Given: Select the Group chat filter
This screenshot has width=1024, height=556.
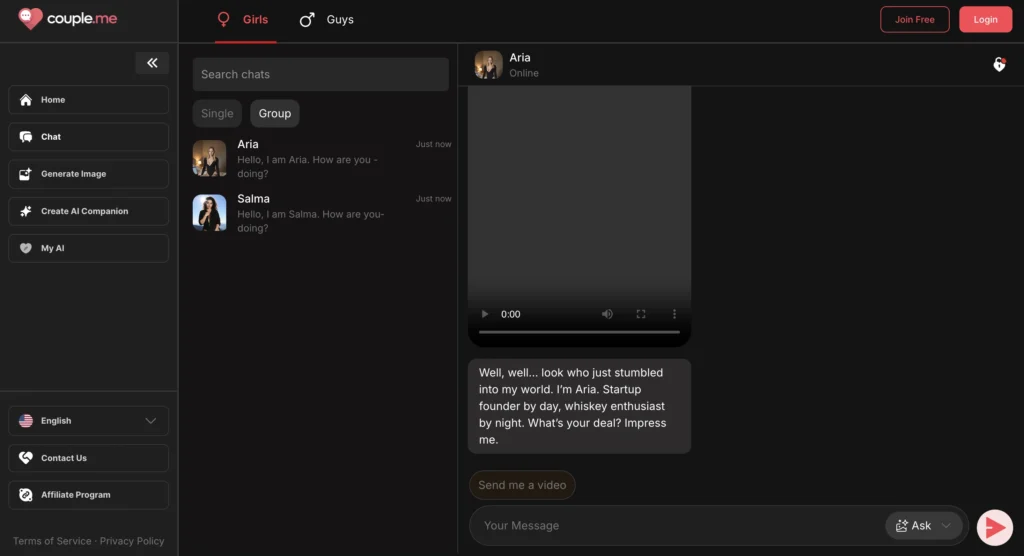Looking at the screenshot, I should [x=274, y=114].
